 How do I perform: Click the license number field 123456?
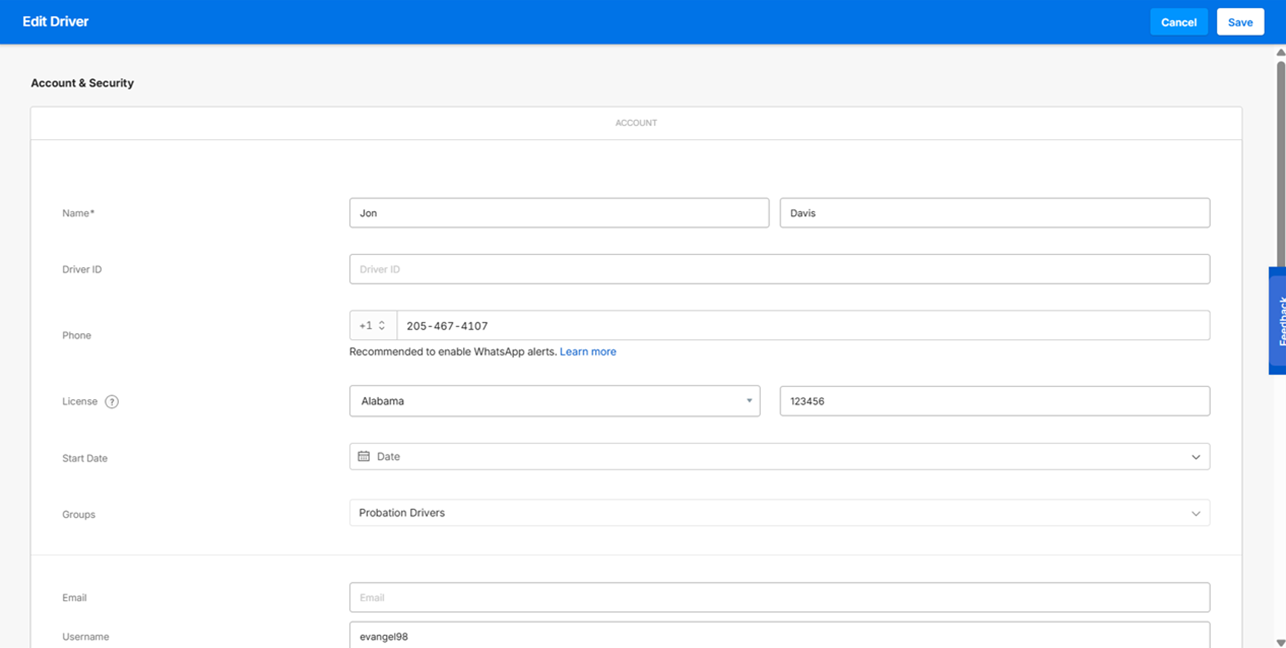(994, 401)
